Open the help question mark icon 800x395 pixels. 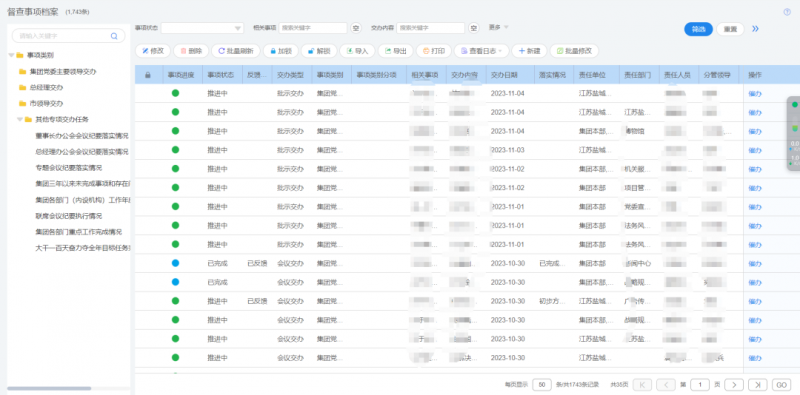[x=787, y=12]
